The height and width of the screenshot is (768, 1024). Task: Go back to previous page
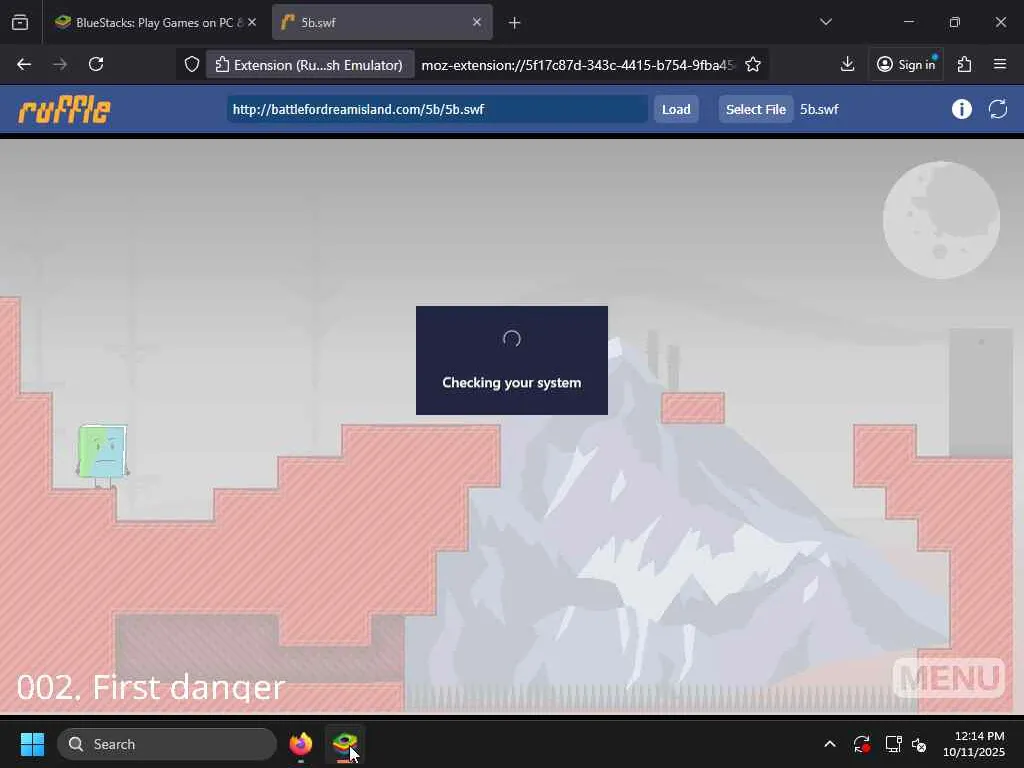pyautogui.click(x=24, y=64)
